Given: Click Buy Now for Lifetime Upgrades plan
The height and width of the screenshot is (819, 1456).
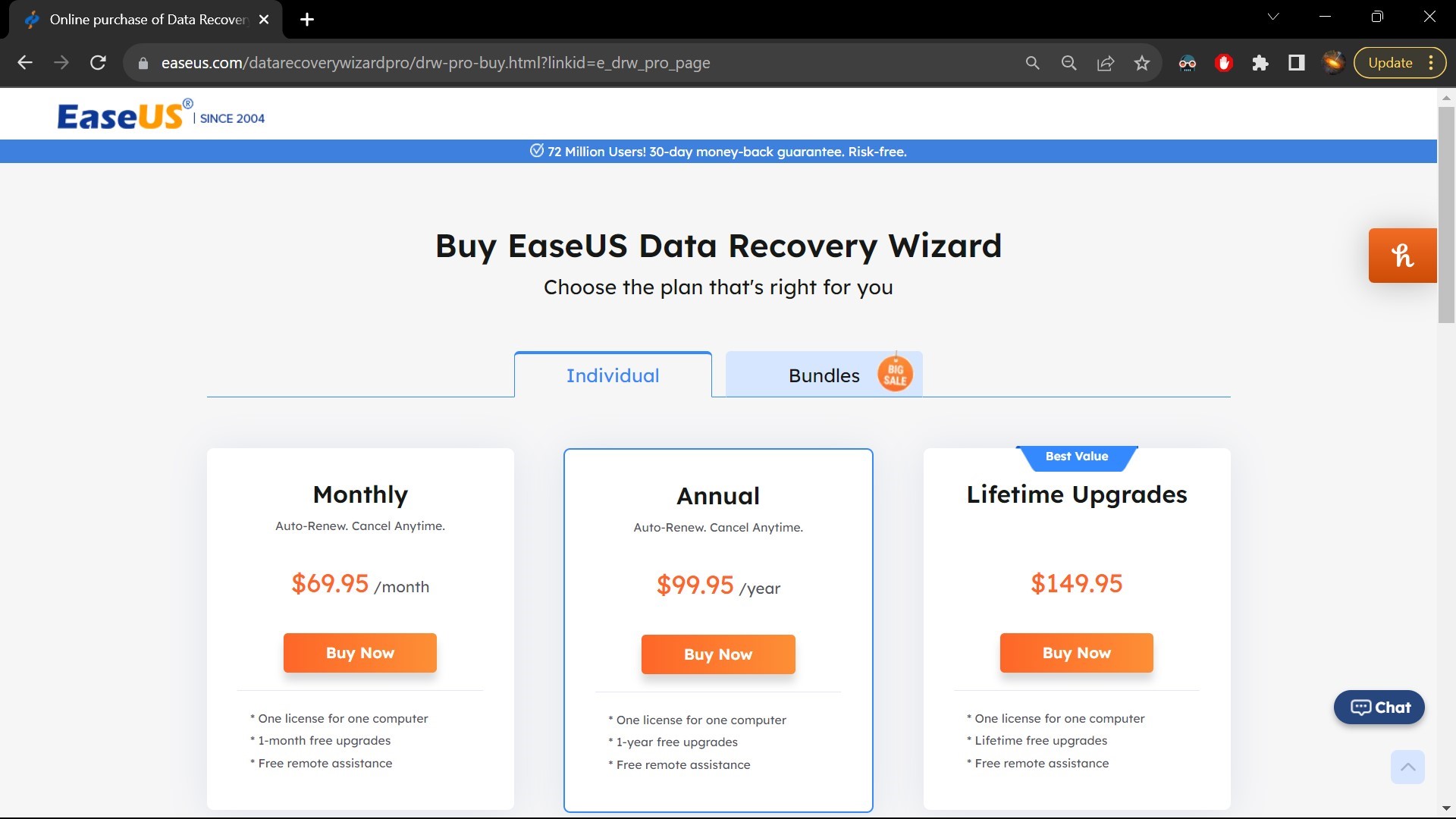Looking at the screenshot, I should pyautogui.click(x=1076, y=652).
